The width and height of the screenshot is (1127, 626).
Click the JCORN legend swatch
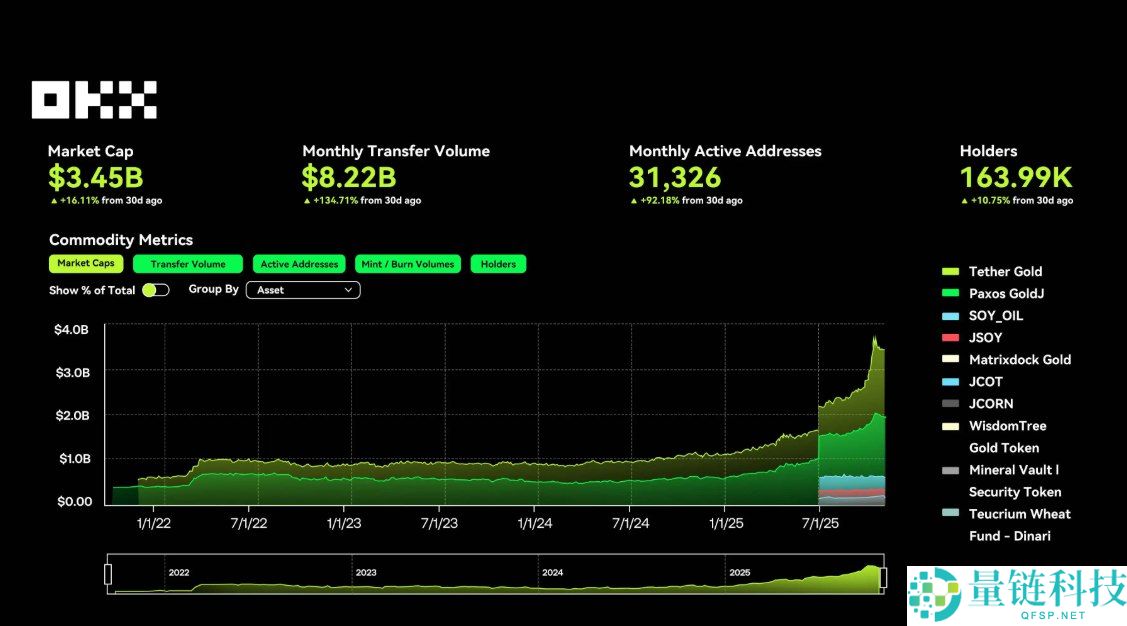coord(950,404)
